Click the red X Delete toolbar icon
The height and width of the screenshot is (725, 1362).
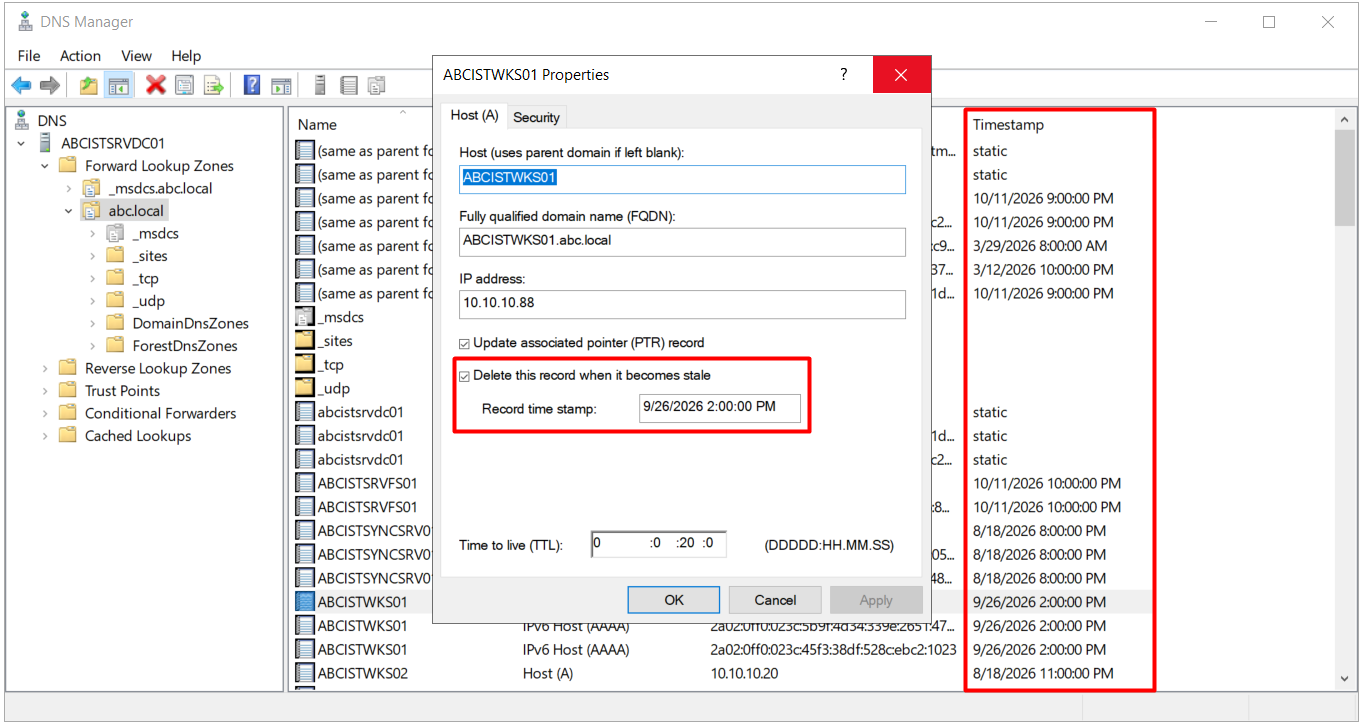click(155, 86)
